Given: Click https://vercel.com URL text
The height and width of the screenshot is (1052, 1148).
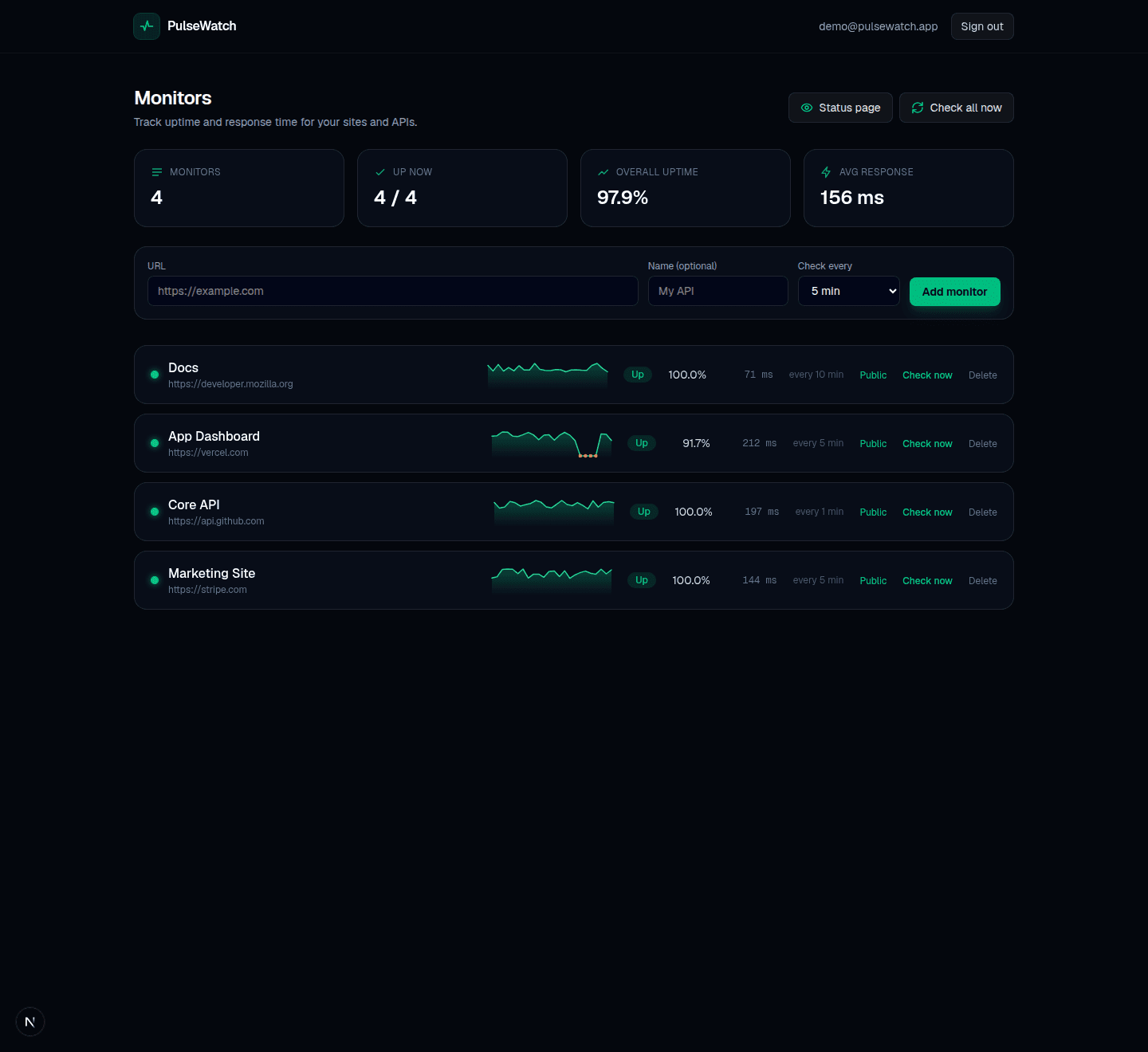Looking at the screenshot, I should click(208, 453).
